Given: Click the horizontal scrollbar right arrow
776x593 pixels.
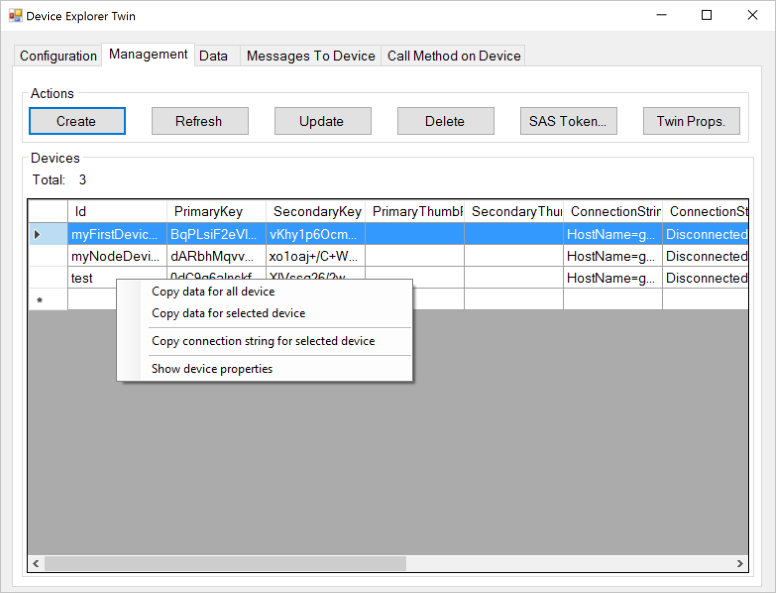Looking at the screenshot, I should 740,563.
